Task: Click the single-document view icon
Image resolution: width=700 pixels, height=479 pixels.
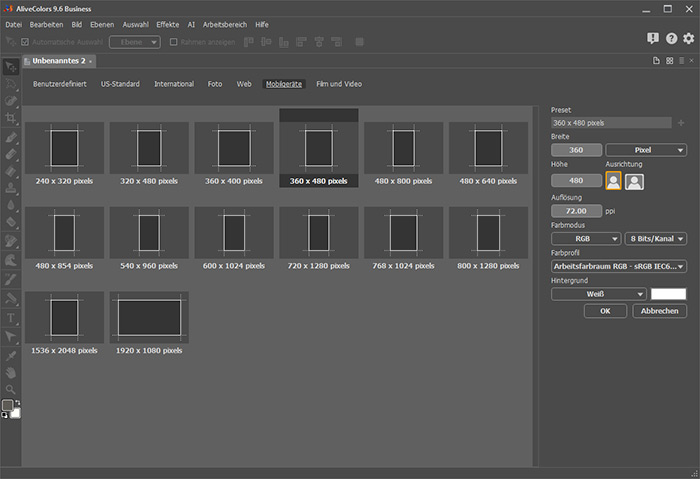Action: [x=656, y=61]
